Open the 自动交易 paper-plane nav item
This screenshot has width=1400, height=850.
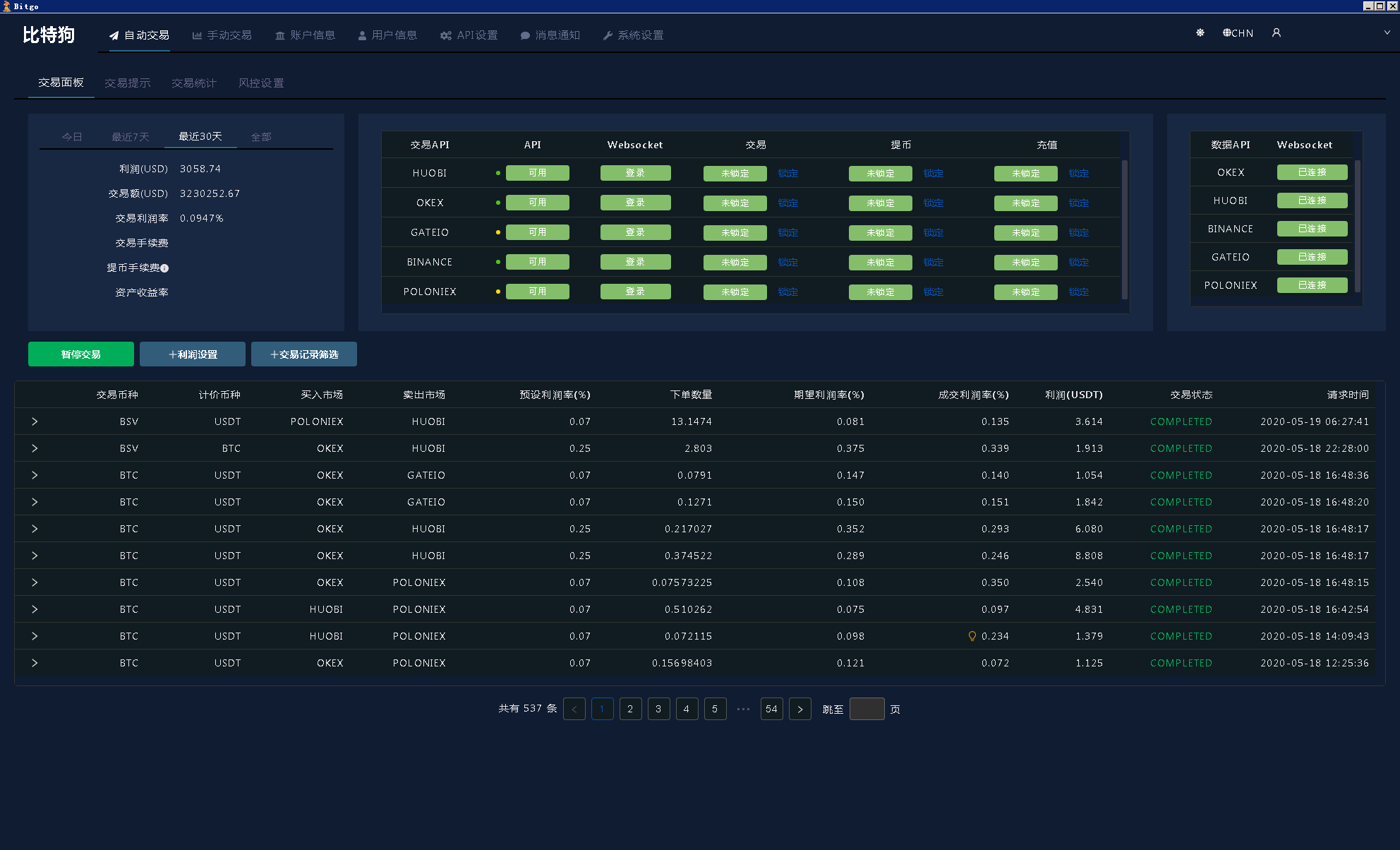click(139, 35)
